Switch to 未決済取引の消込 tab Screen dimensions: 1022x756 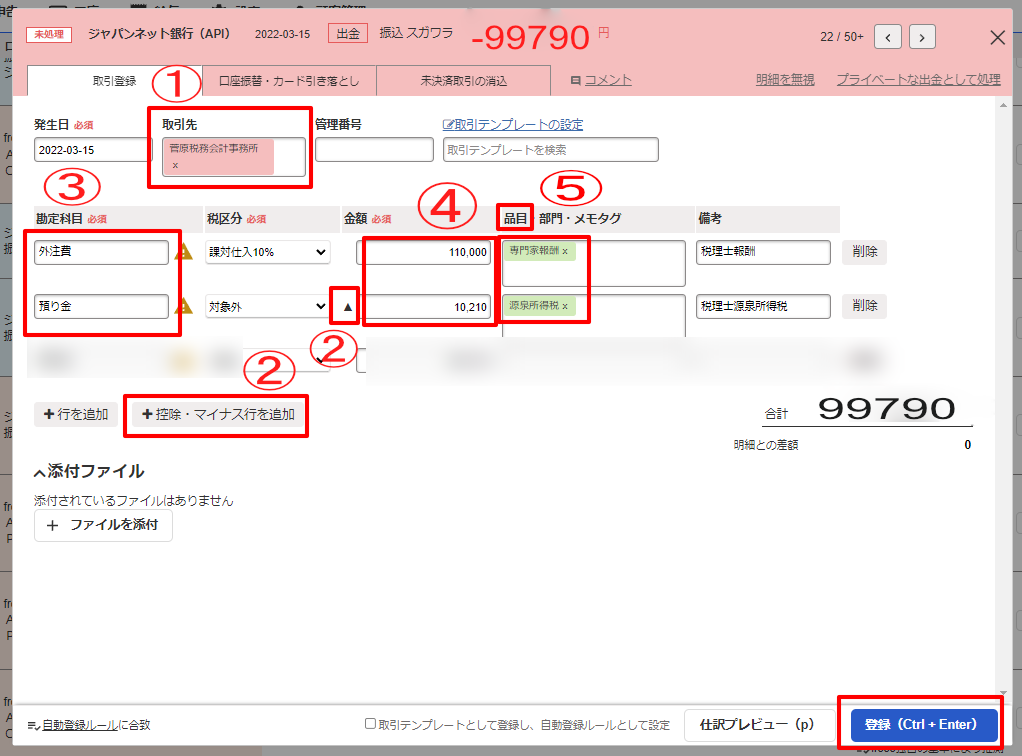[463, 81]
